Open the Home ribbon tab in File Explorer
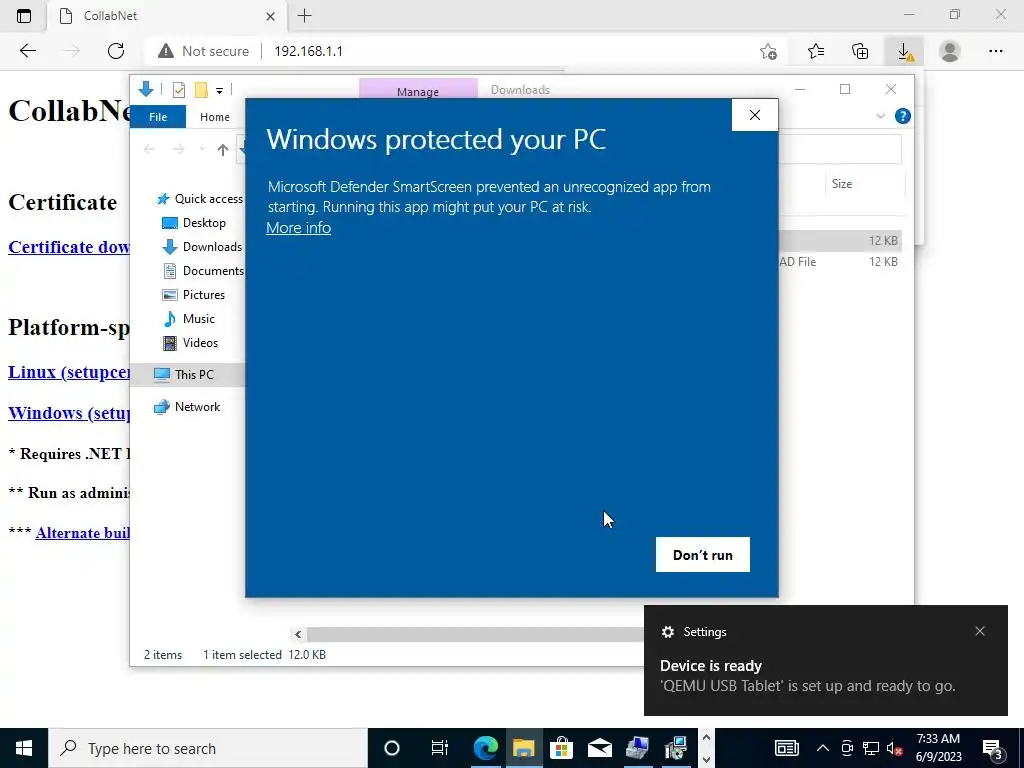The height and width of the screenshot is (768, 1024). [x=215, y=117]
